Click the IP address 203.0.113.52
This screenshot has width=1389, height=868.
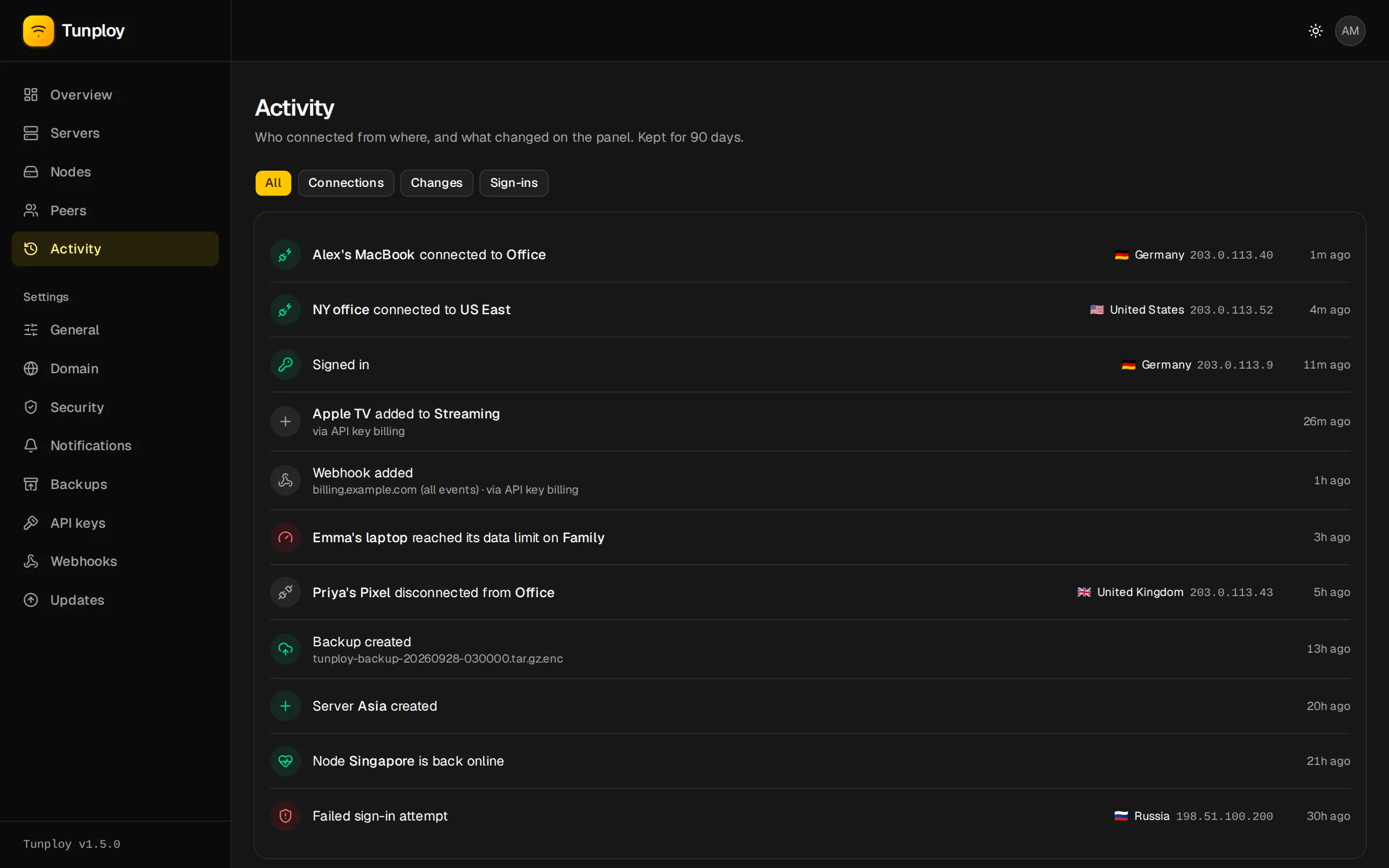[1231, 310]
